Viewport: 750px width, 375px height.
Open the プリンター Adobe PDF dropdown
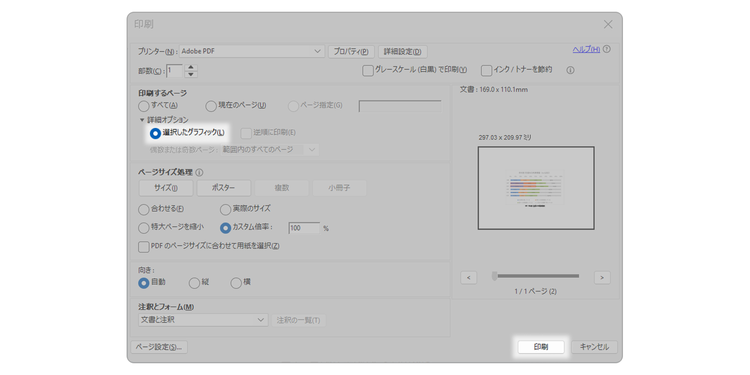tap(252, 51)
